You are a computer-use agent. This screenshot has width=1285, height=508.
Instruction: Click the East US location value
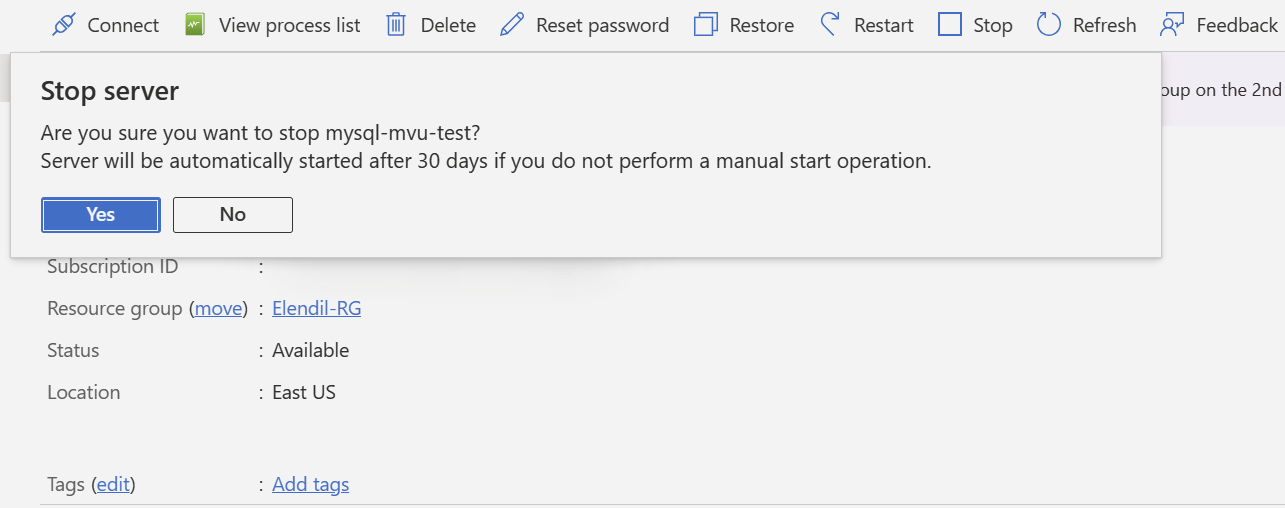click(304, 393)
